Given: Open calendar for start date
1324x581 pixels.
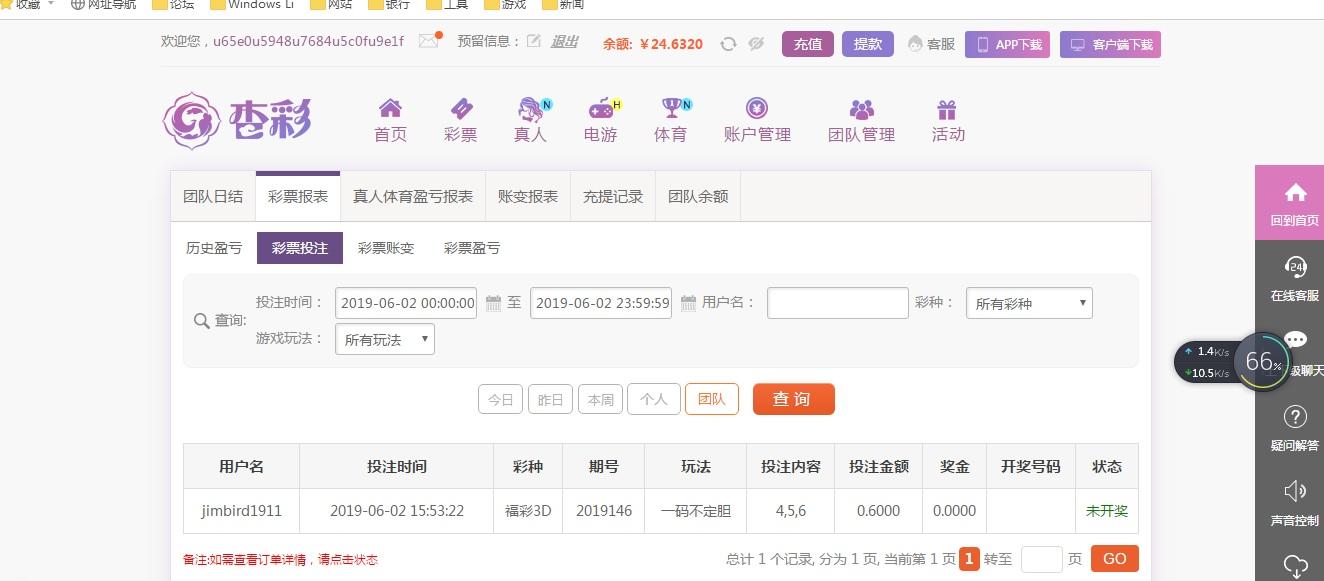Looking at the screenshot, I should pos(493,303).
